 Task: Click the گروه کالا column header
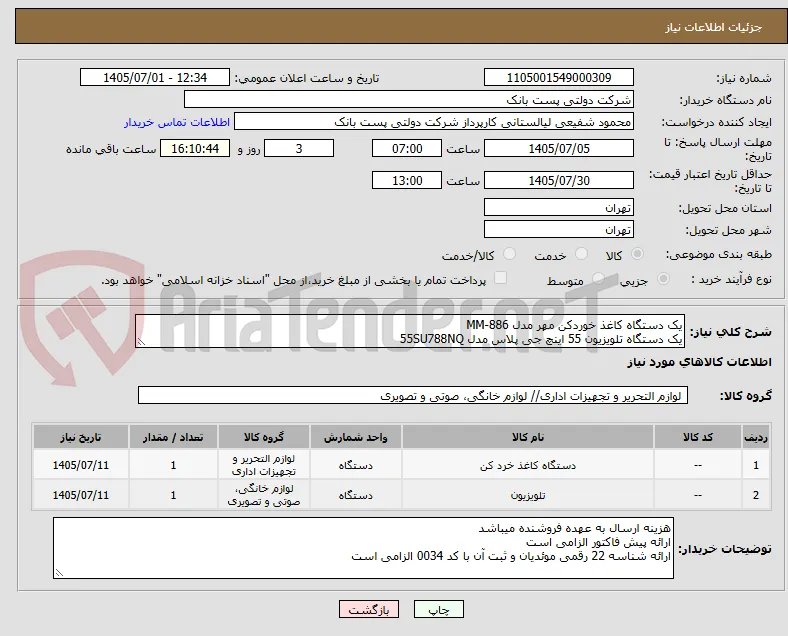point(264,438)
